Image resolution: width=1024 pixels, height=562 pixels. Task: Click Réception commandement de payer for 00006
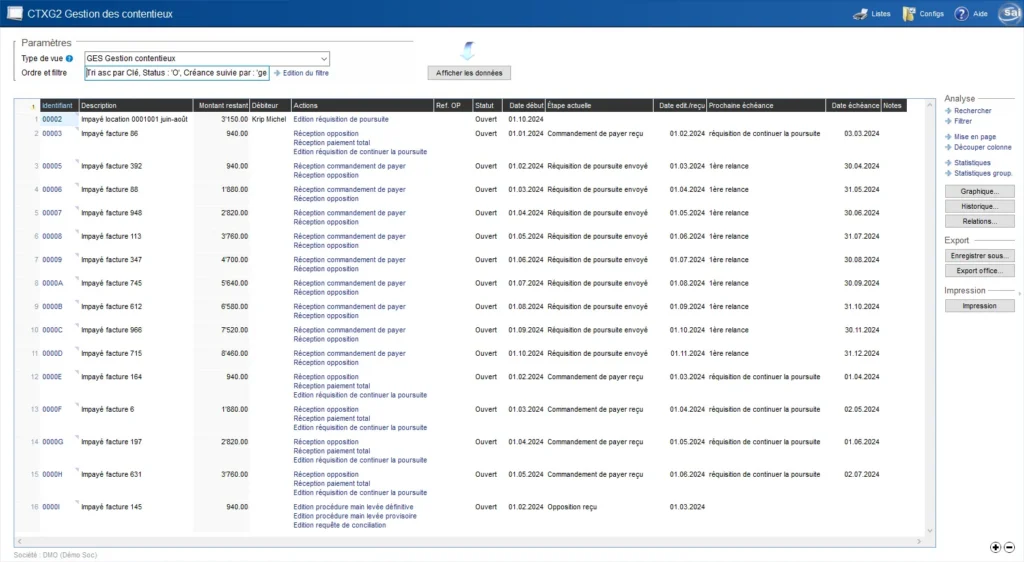click(349, 190)
